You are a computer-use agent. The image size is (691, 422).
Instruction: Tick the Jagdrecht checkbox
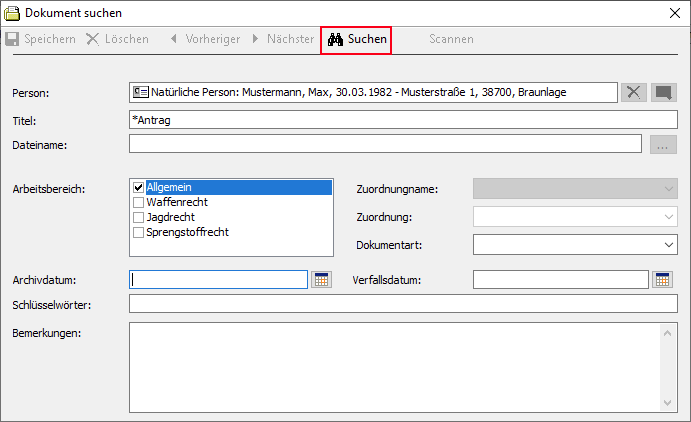point(139,217)
